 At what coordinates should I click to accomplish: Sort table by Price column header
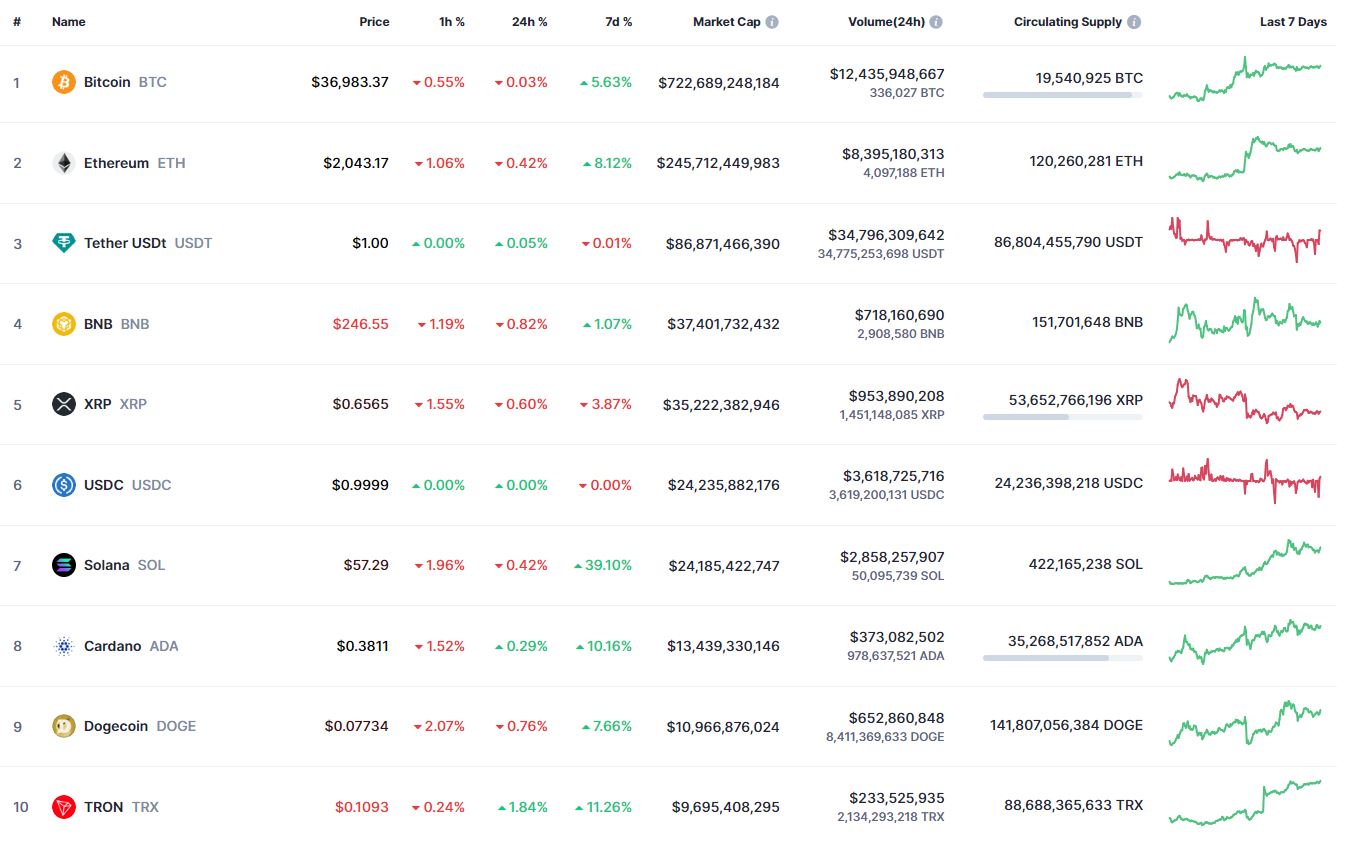(x=374, y=22)
